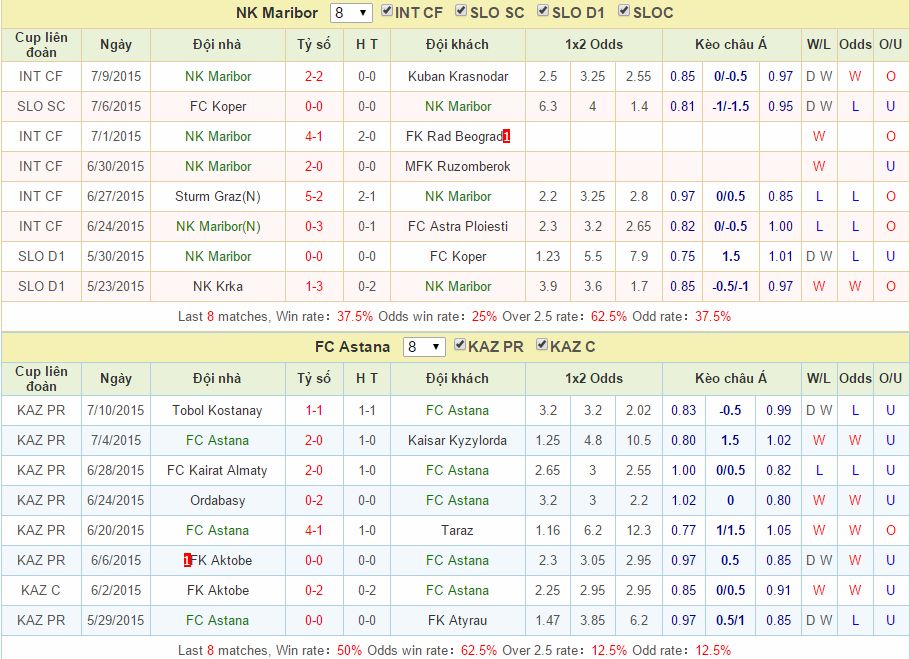Toggle the SLO D1 checkbox
910x659 pixels.
(543, 11)
